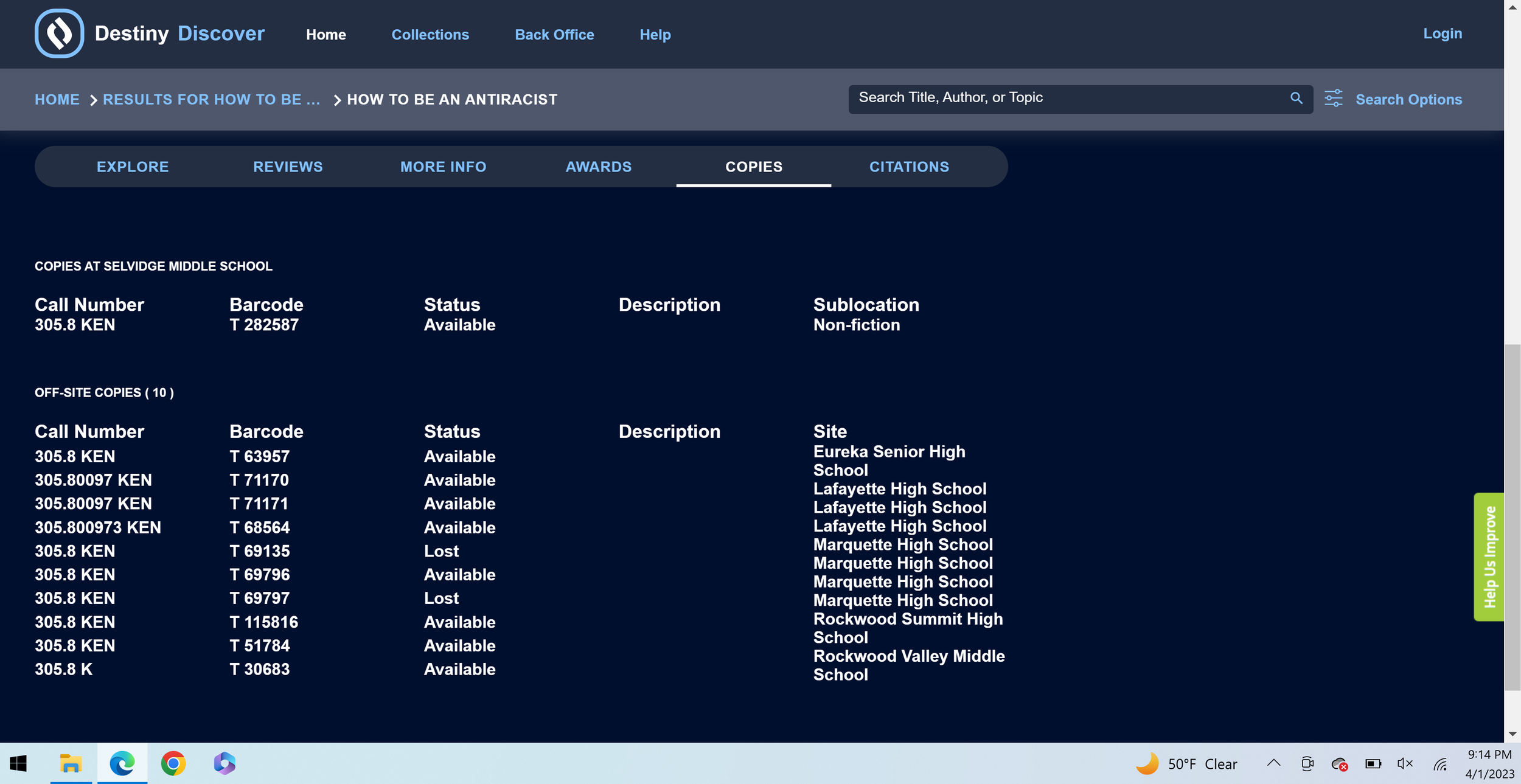Click barcode T 71171

pos(259,504)
